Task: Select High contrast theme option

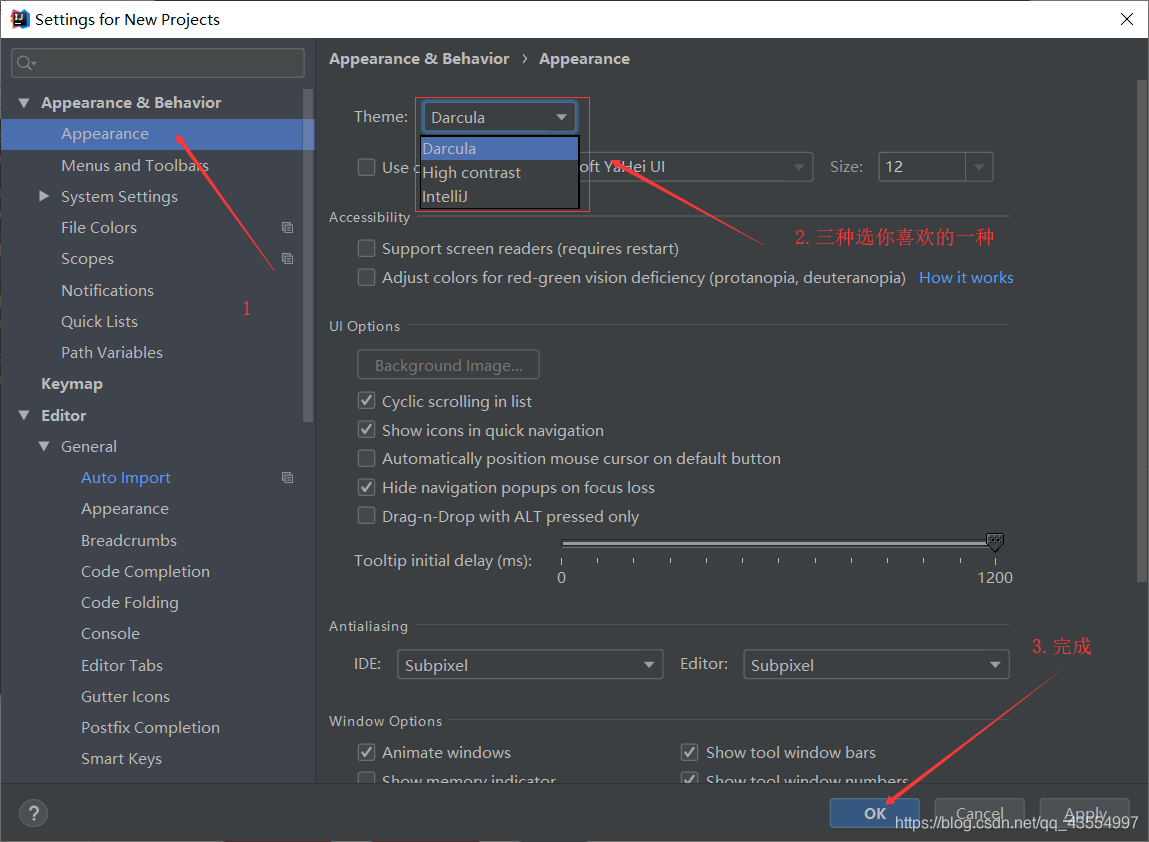Action: [499, 173]
